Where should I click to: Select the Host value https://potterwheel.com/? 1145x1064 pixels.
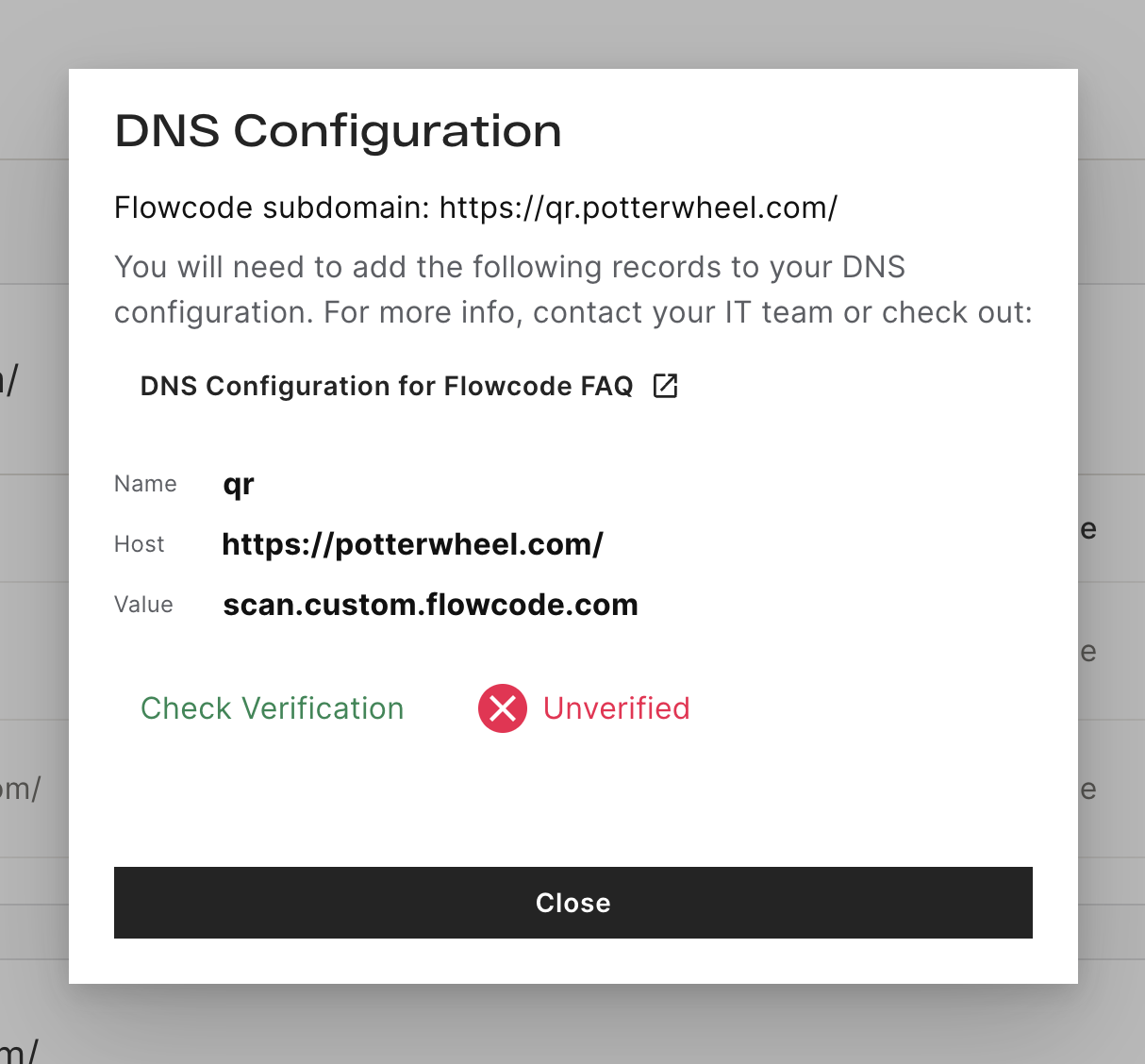[x=412, y=544]
